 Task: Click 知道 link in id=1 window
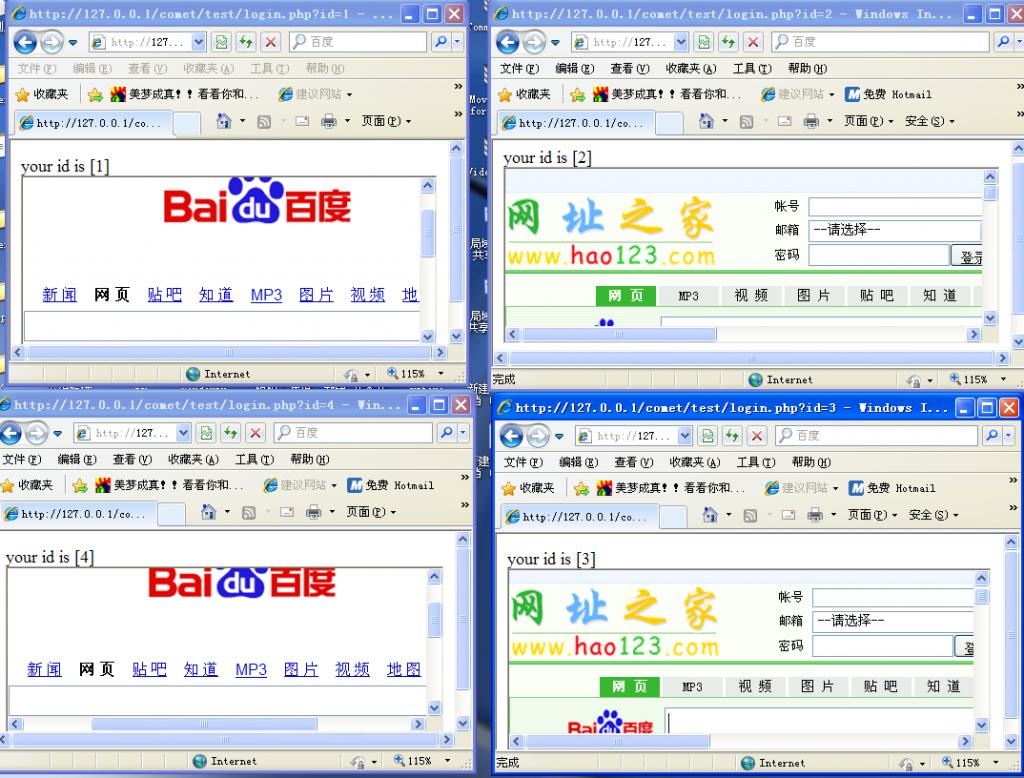[216, 295]
